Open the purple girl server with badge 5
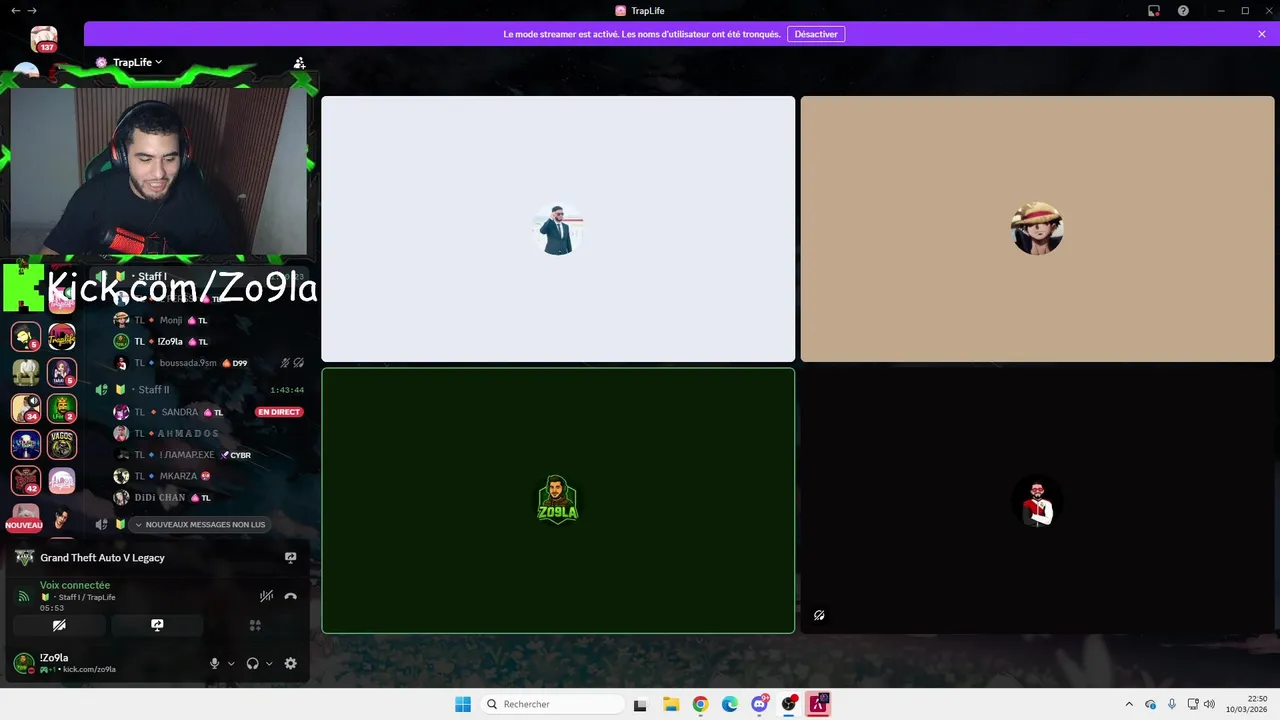 click(x=62, y=373)
